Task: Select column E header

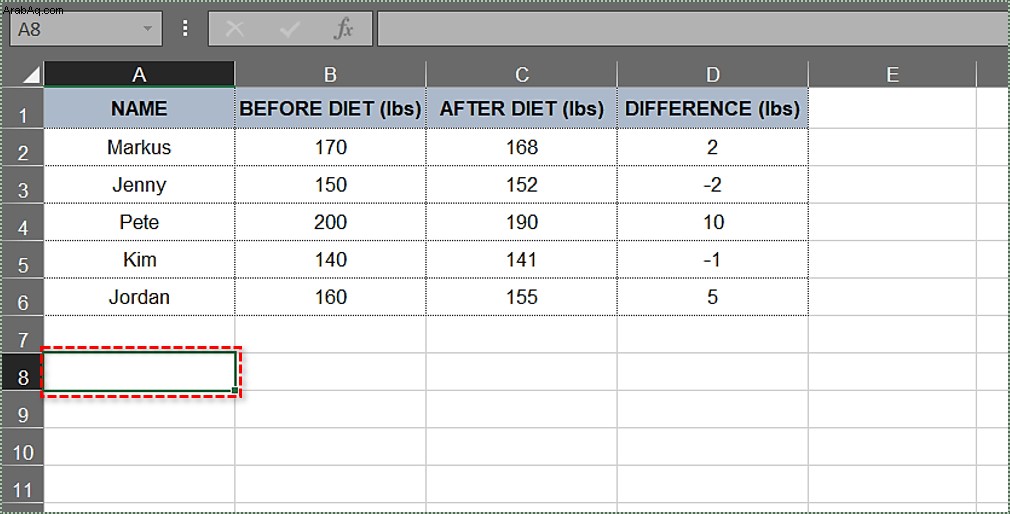Action: tap(892, 75)
